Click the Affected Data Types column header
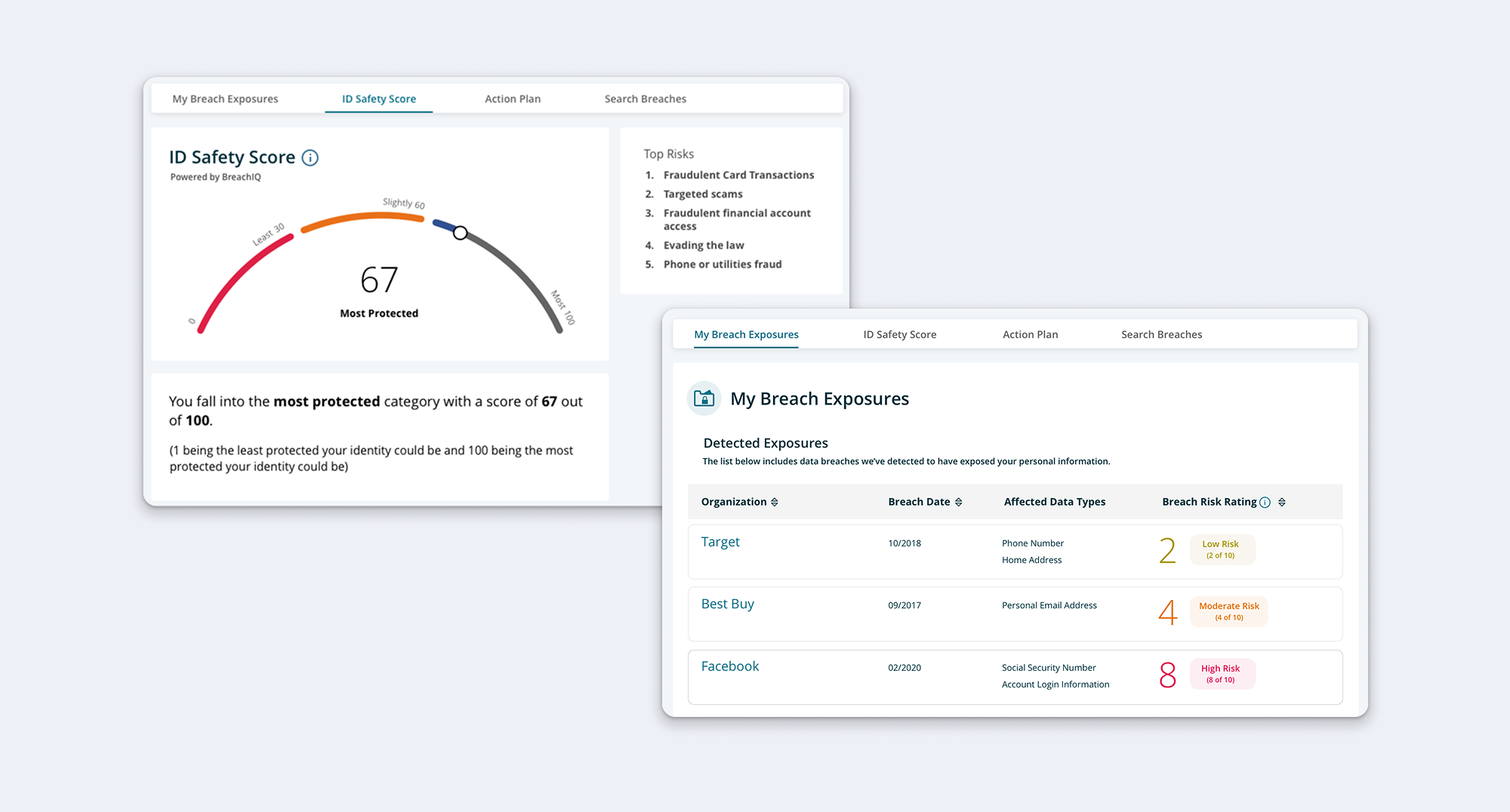The image size is (1510, 812). coord(1055,502)
